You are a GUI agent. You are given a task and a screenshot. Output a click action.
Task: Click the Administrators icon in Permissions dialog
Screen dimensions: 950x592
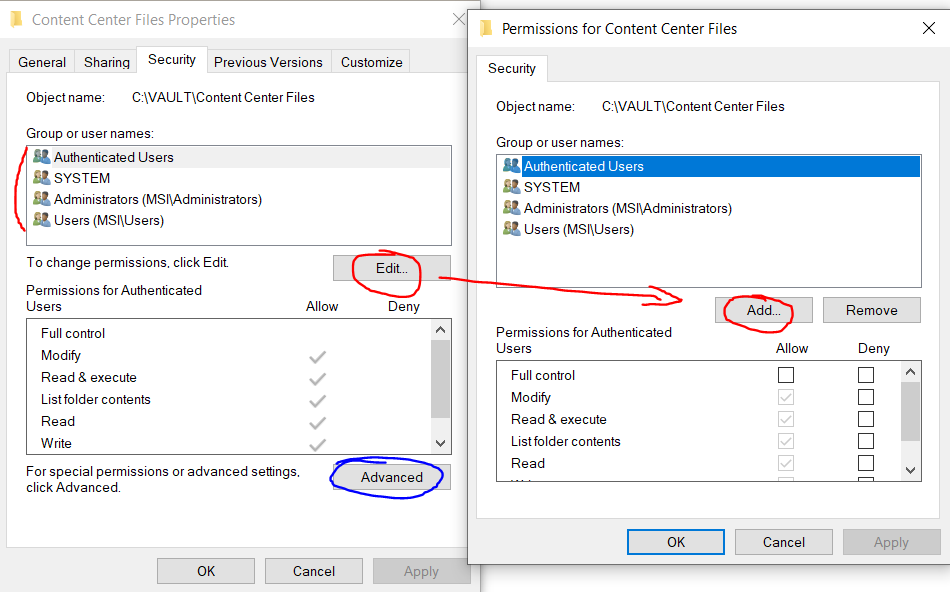tap(511, 208)
